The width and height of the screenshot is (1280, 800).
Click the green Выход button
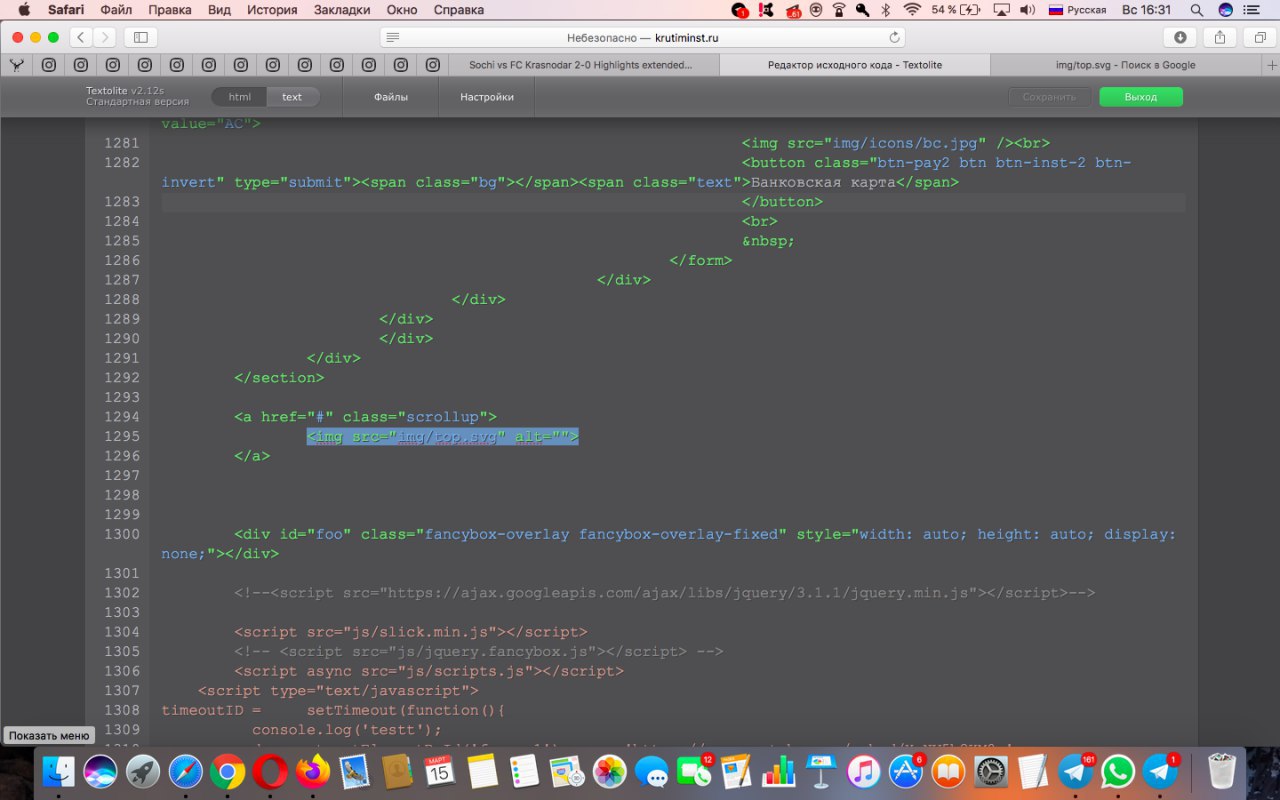(x=1141, y=97)
